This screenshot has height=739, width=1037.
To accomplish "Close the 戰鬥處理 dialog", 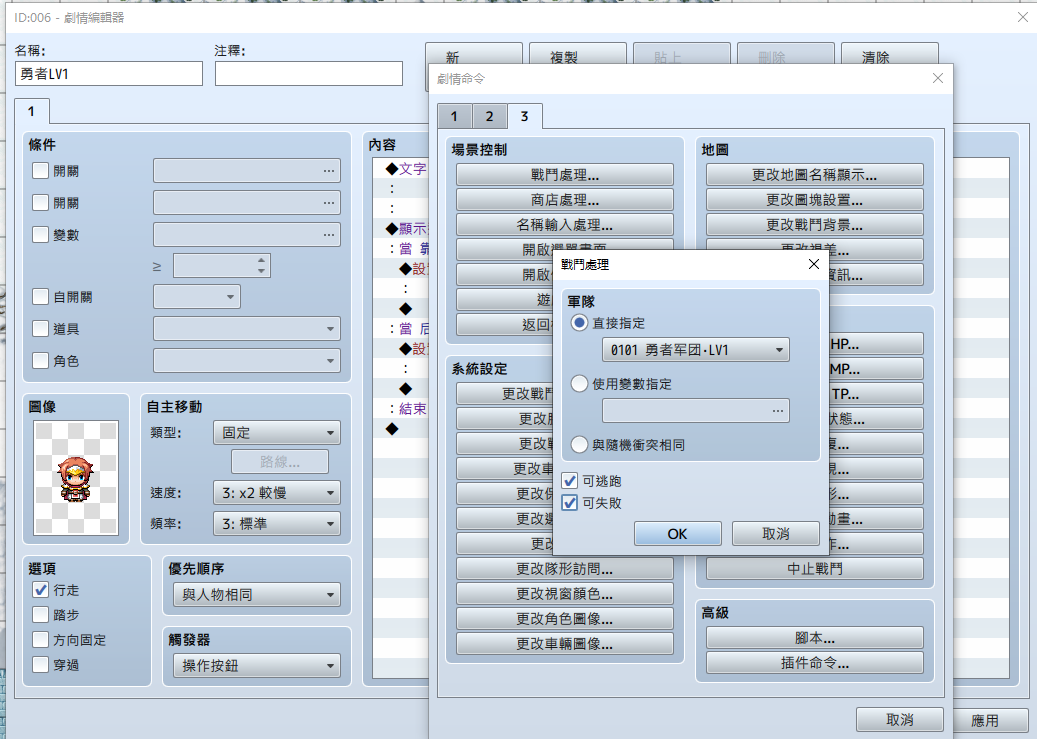I will point(813,264).
